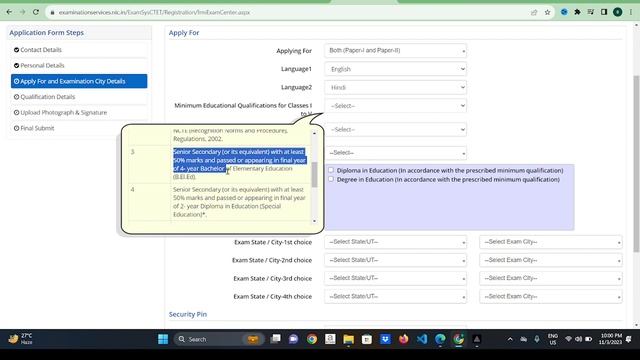
Task: Open the Extensions puzzle menu
Action: click(x=577, y=12)
